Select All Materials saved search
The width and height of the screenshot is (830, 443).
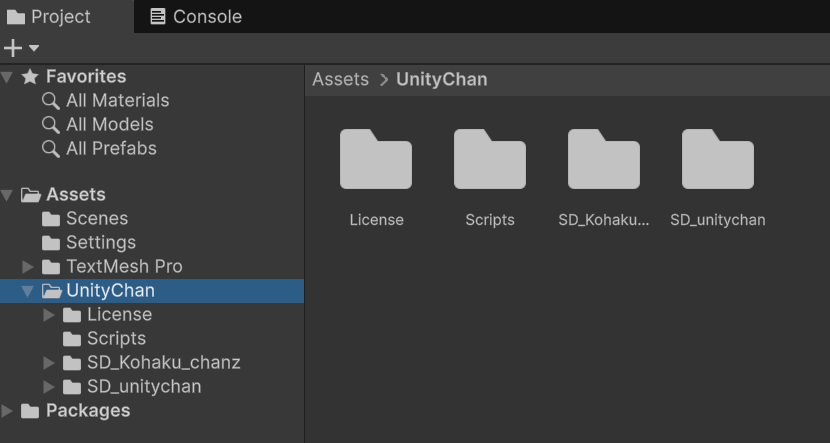tap(117, 101)
